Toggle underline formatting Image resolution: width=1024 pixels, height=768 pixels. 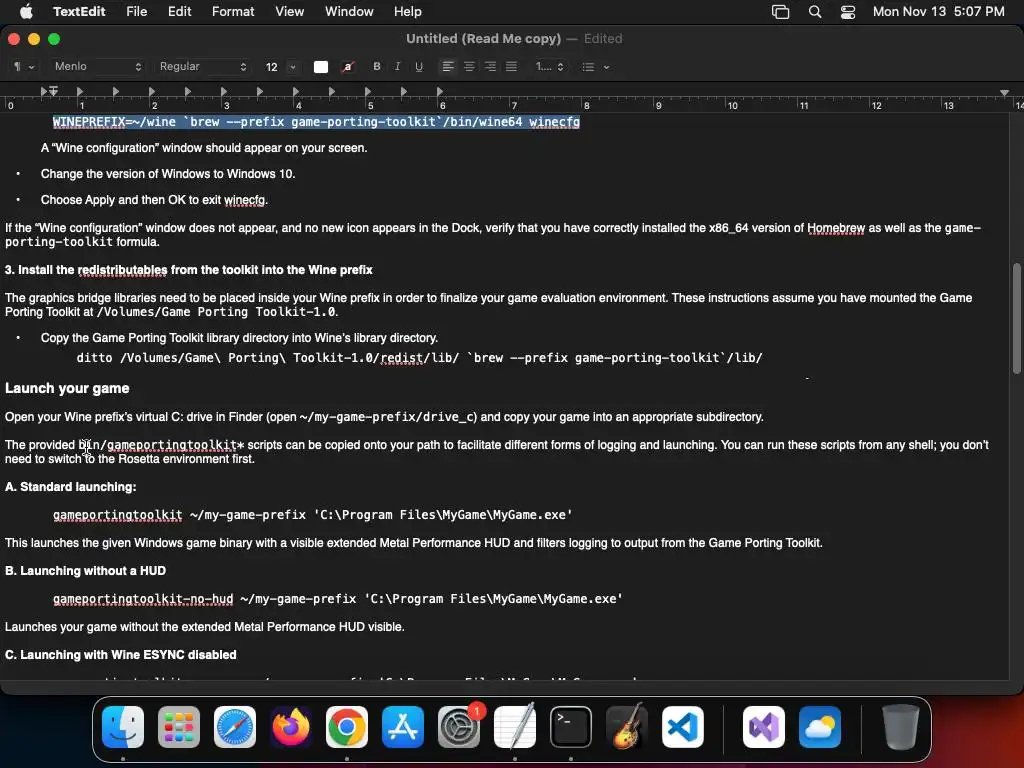419,67
